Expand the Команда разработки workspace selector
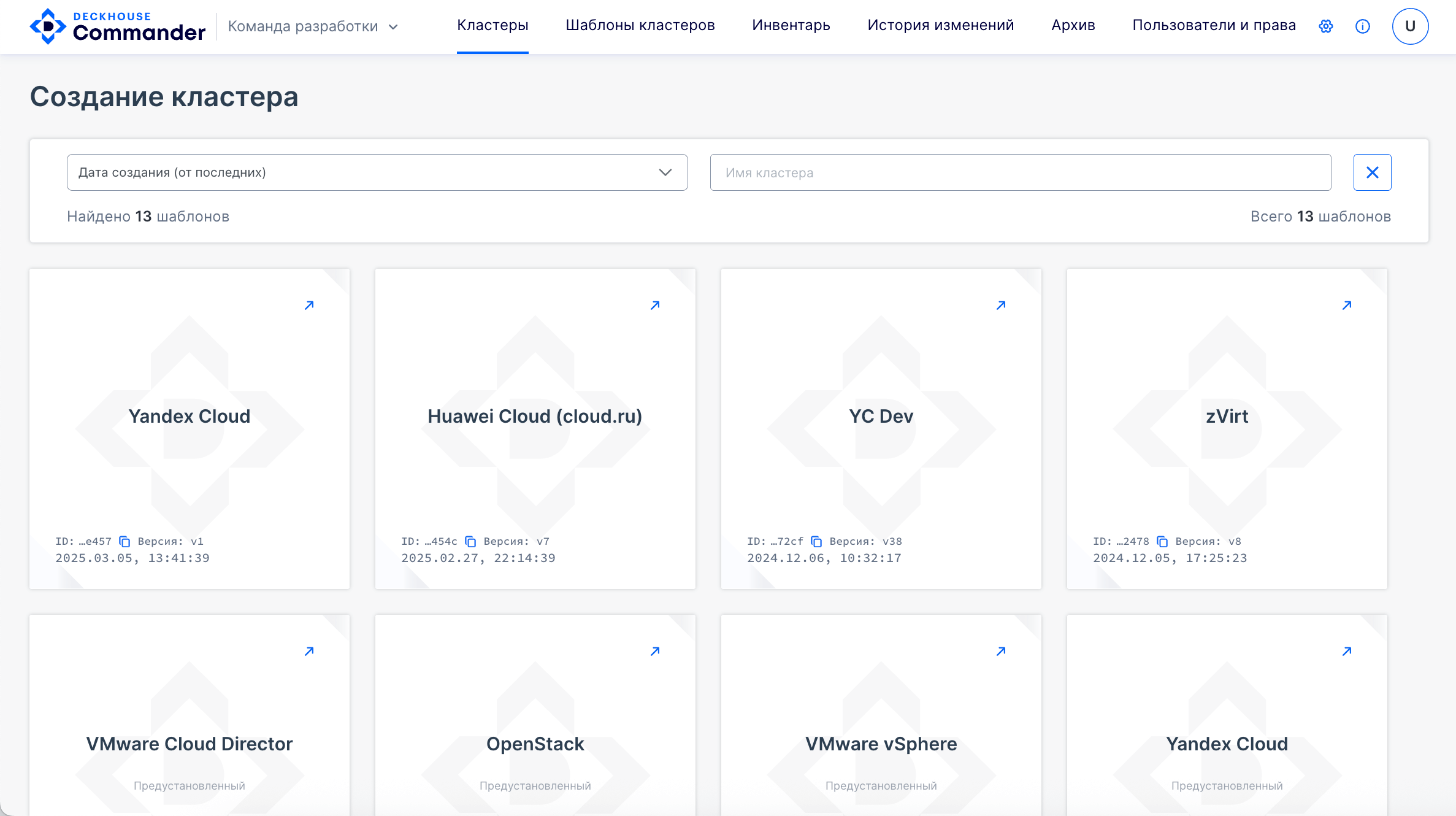This screenshot has width=1456, height=816. 313,26
